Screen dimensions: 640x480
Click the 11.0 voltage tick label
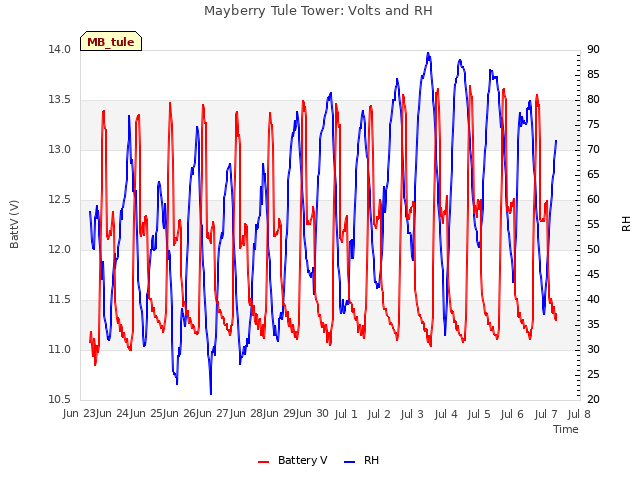pos(60,350)
